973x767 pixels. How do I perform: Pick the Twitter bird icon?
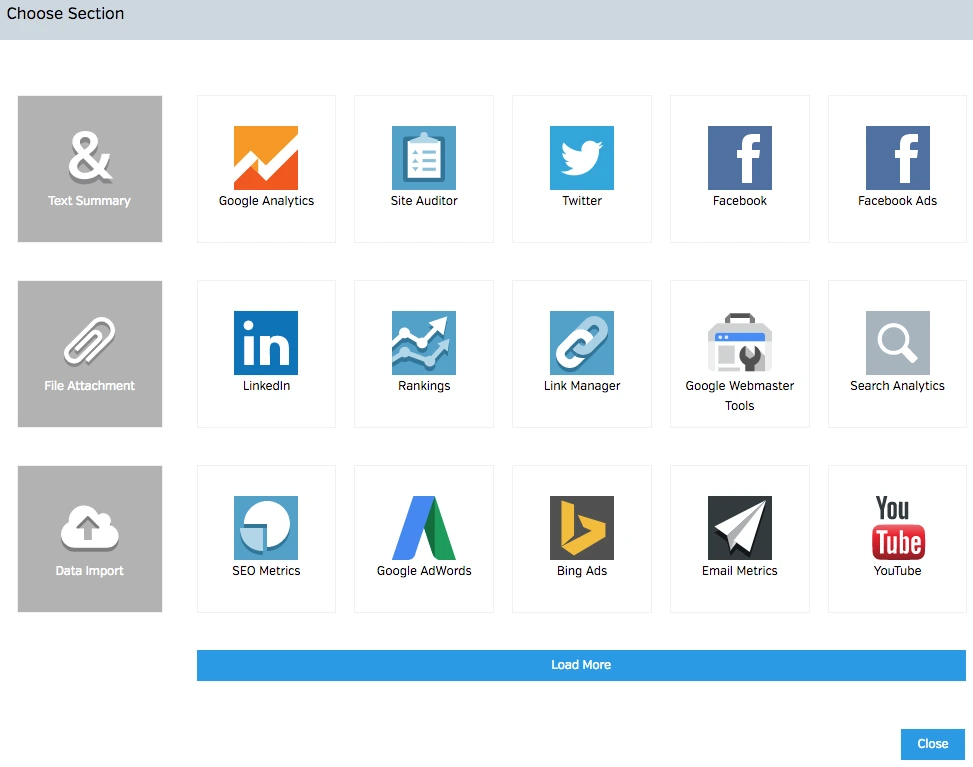click(x=582, y=158)
